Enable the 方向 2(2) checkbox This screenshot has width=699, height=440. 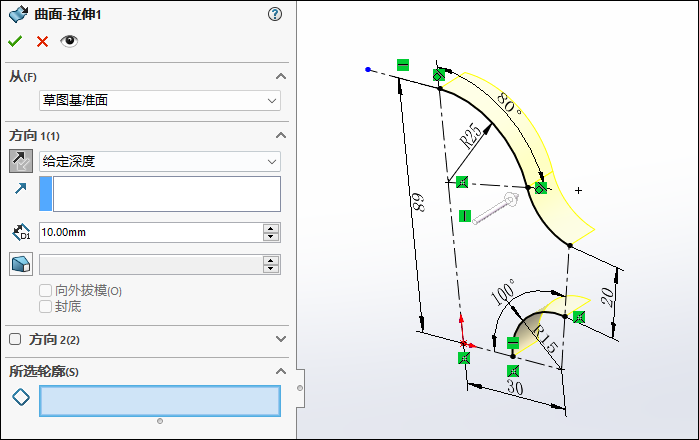coord(15,339)
